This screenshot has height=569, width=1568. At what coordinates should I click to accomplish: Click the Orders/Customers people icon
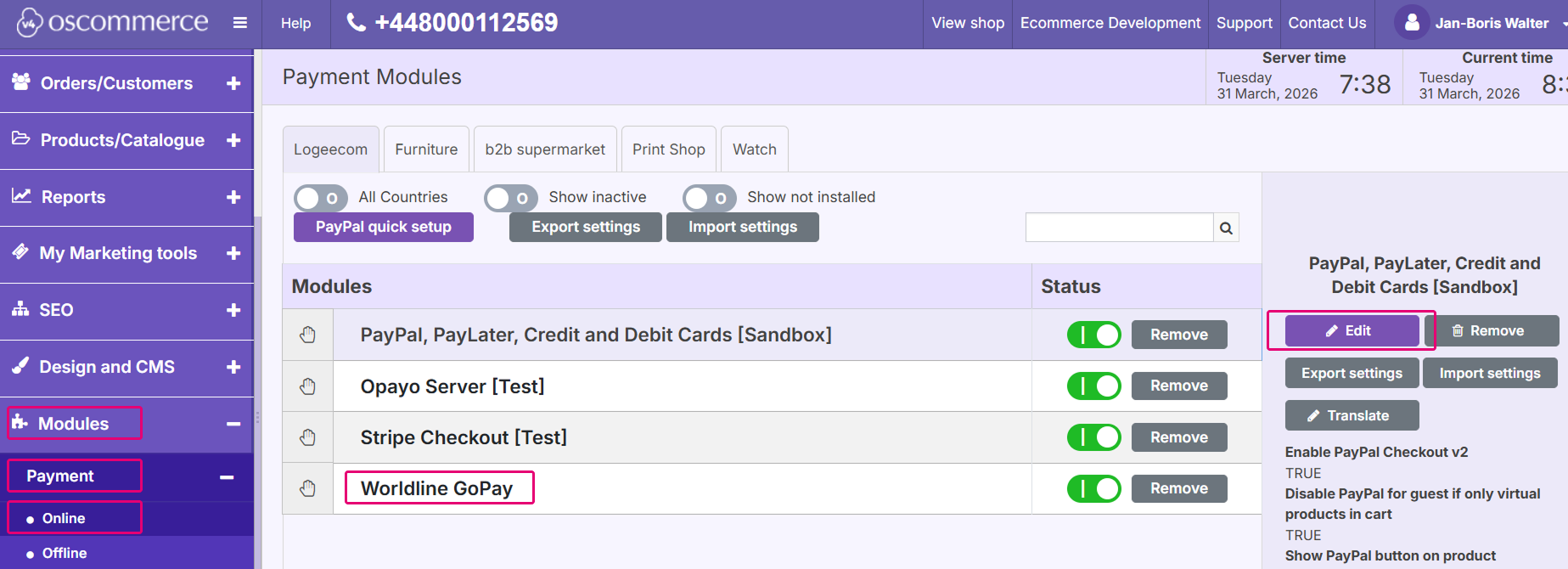(x=20, y=82)
